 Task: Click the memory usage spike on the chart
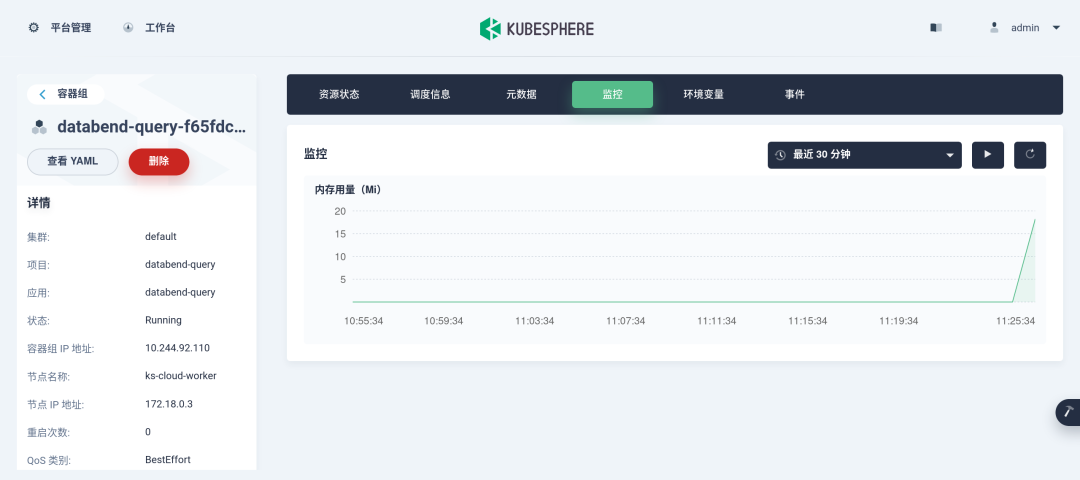[1033, 222]
